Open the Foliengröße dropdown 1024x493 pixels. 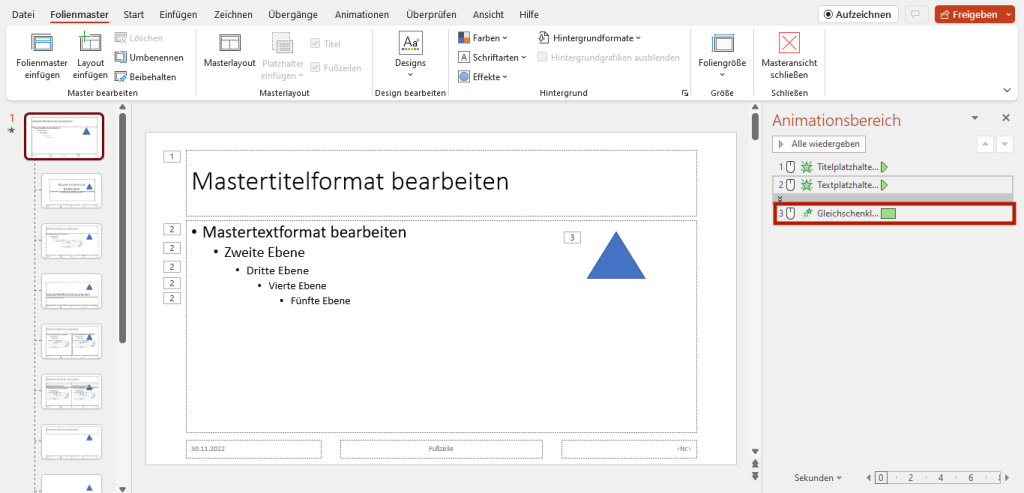click(x=722, y=56)
